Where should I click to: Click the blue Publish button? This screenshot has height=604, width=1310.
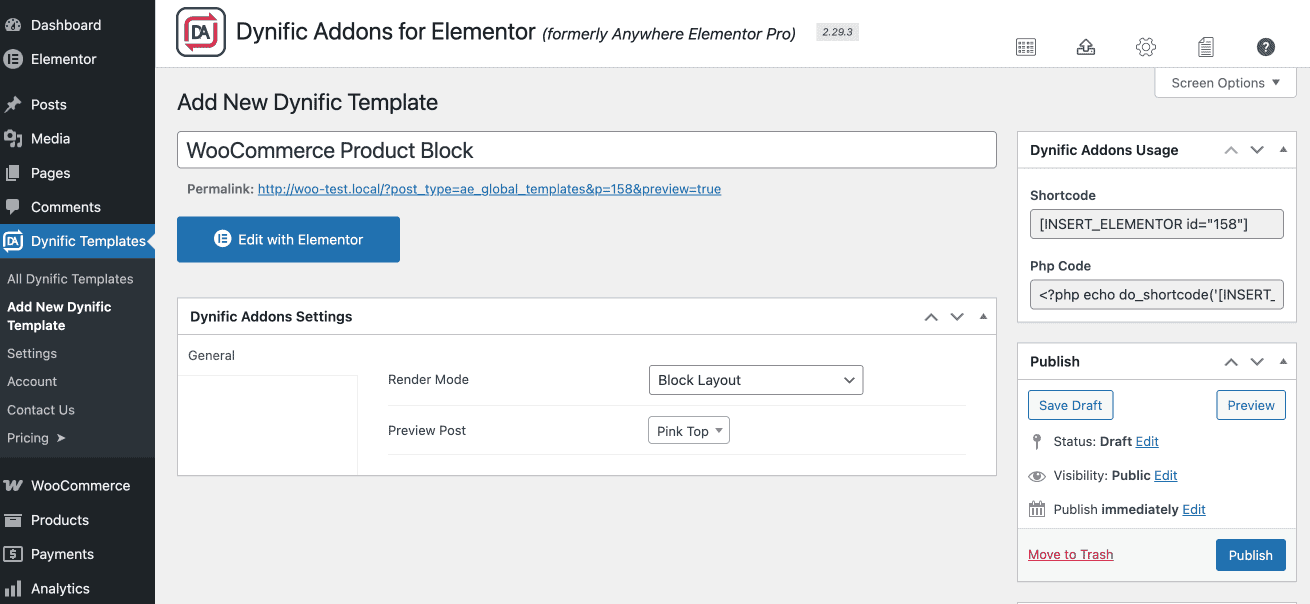(1251, 555)
